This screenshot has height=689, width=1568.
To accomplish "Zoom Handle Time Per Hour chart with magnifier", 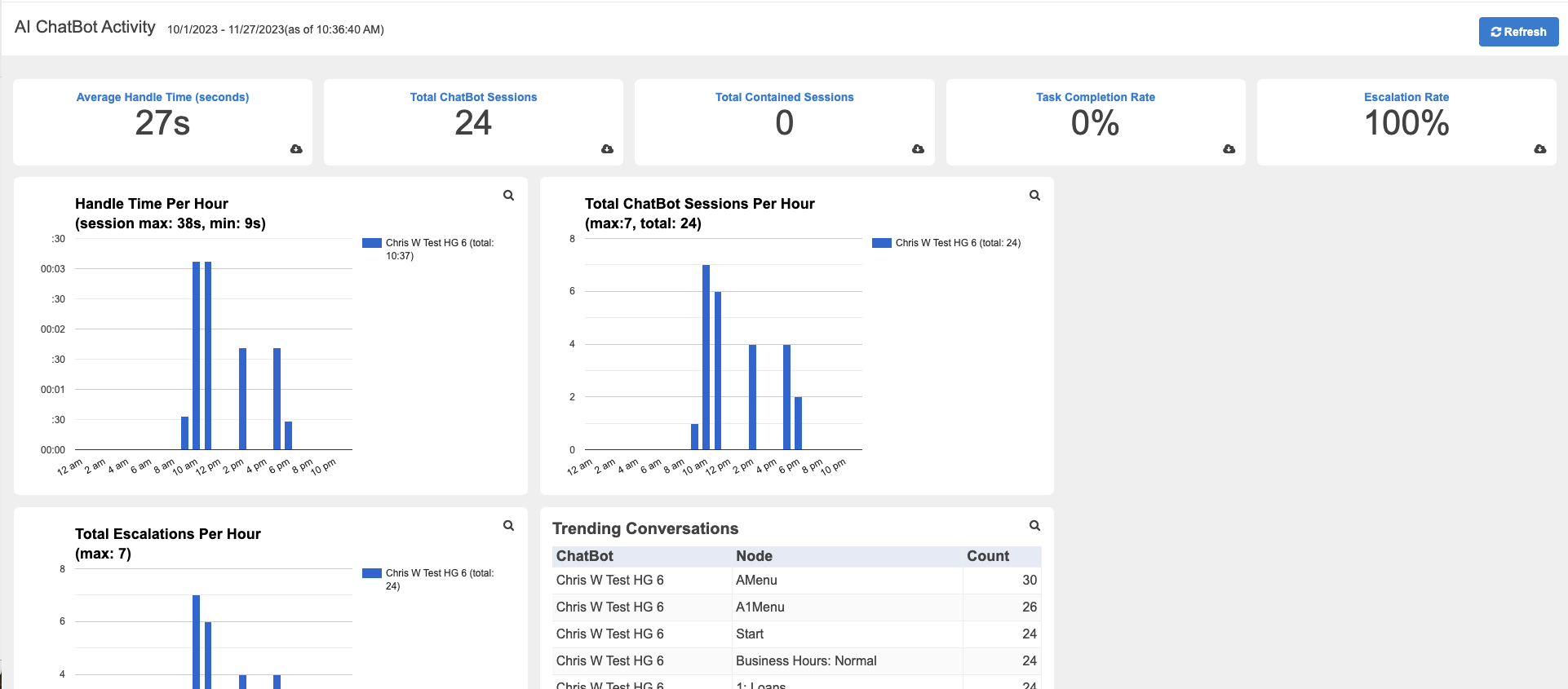I will (508, 196).
